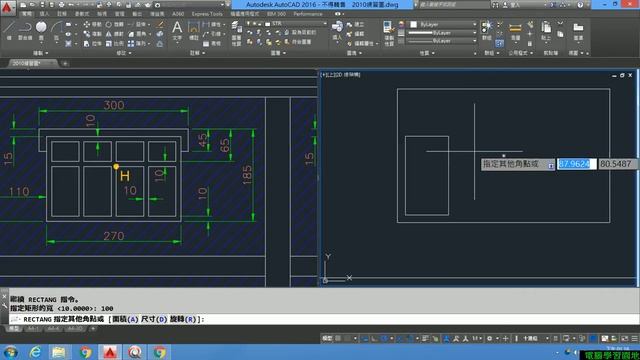
Task: Switch to the Express Tools ribbon tab
Action: (207, 14)
